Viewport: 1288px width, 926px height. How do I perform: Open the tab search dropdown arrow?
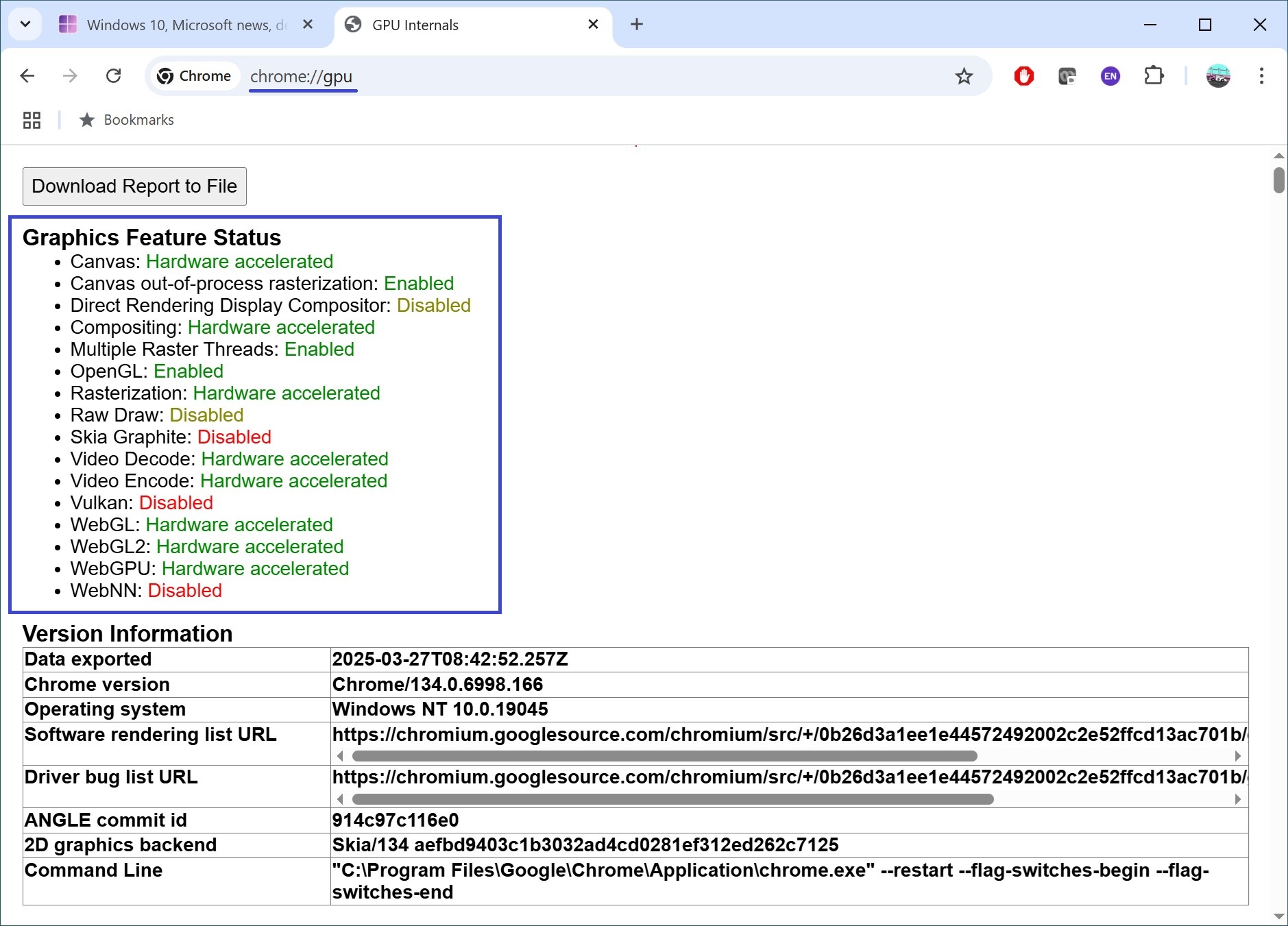pyautogui.click(x=25, y=25)
